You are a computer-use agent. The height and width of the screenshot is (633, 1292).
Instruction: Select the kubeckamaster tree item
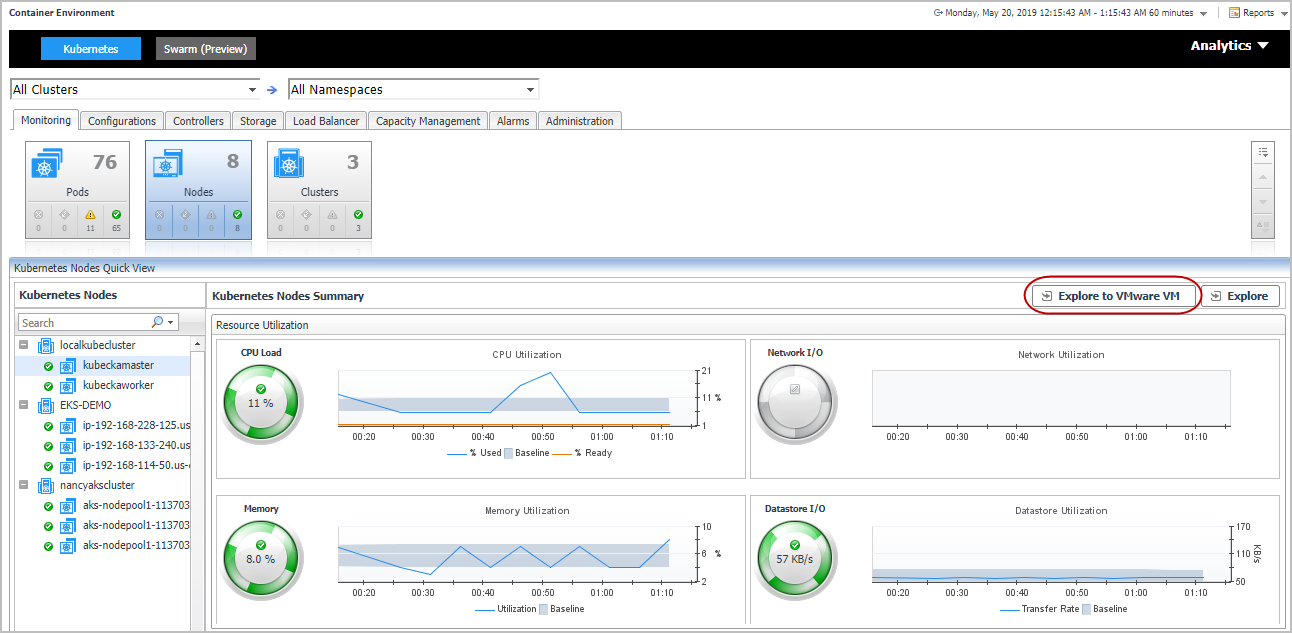coord(118,365)
